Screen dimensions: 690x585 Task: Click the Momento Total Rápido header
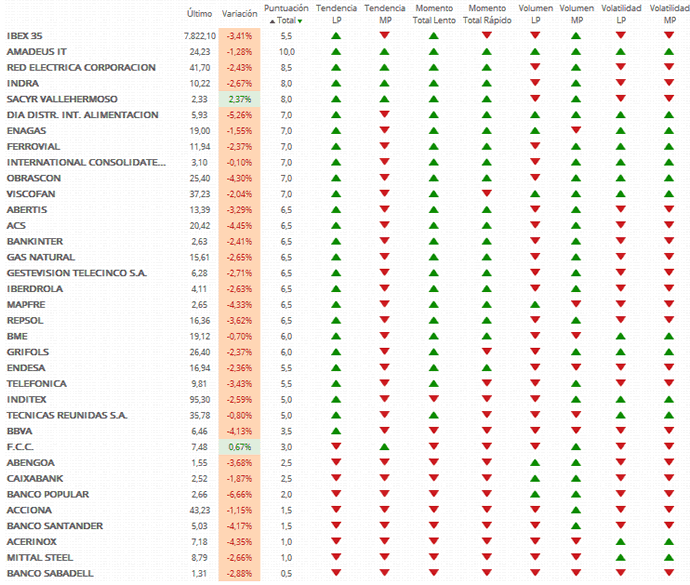coord(487,14)
